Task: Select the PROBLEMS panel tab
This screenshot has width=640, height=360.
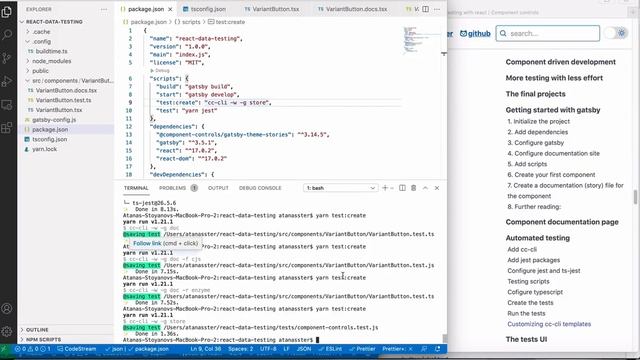Action: (x=178, y=188)
